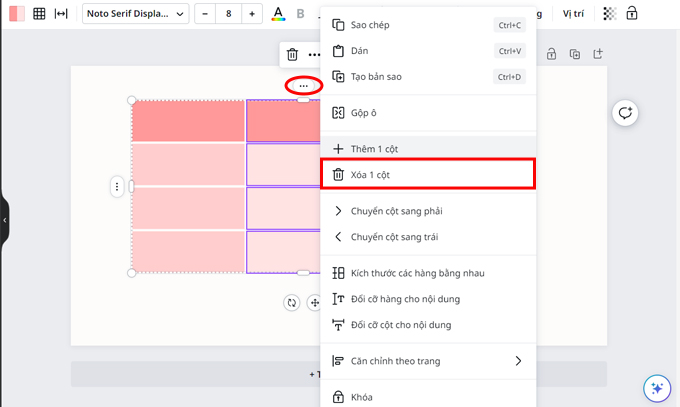Image resolution: width=680 pixels, height=407 pixels.
Task: Increase font size with plus button
Action: point(251,14)
